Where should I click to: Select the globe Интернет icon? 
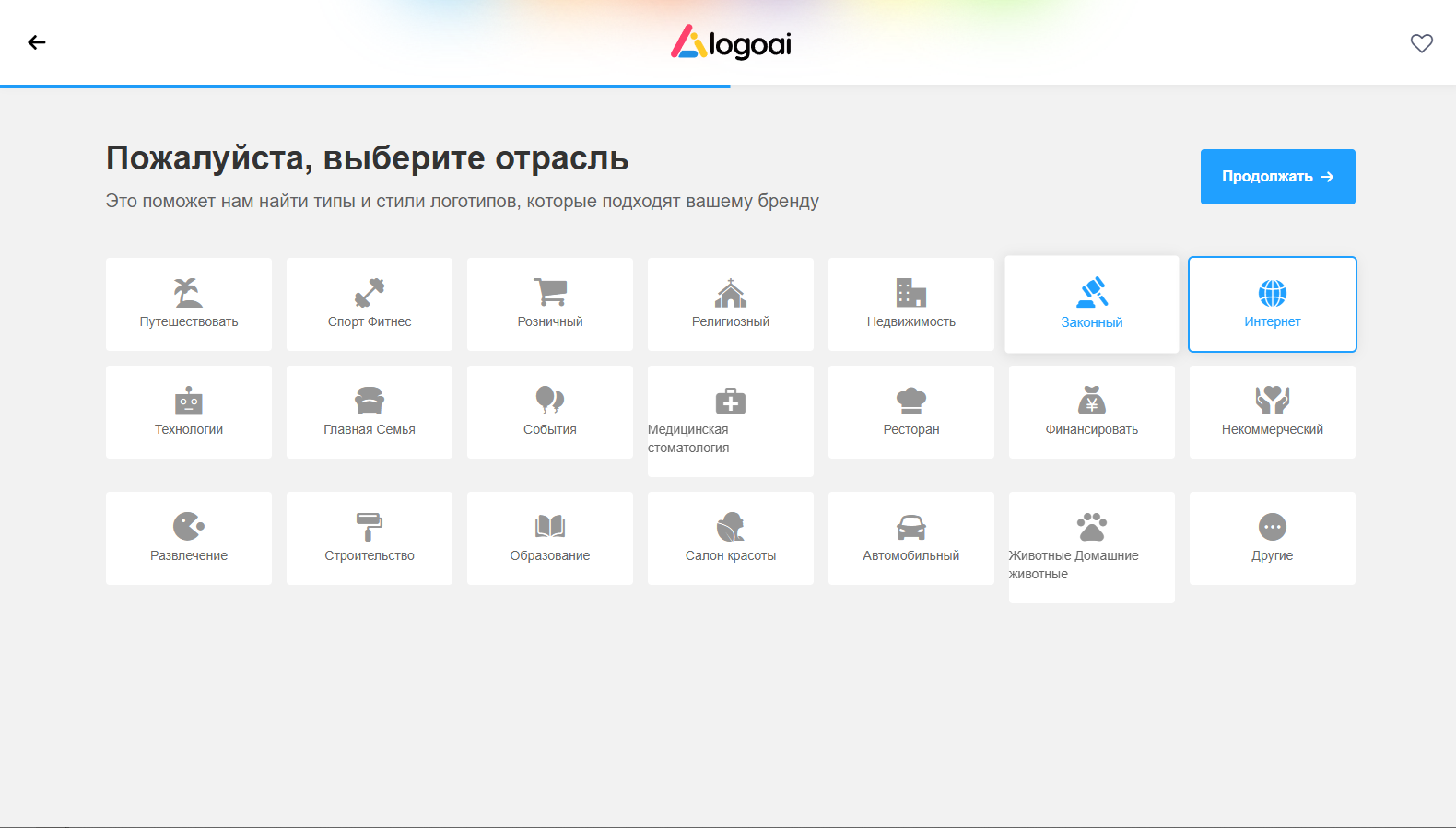click(x=1273, y=293)
